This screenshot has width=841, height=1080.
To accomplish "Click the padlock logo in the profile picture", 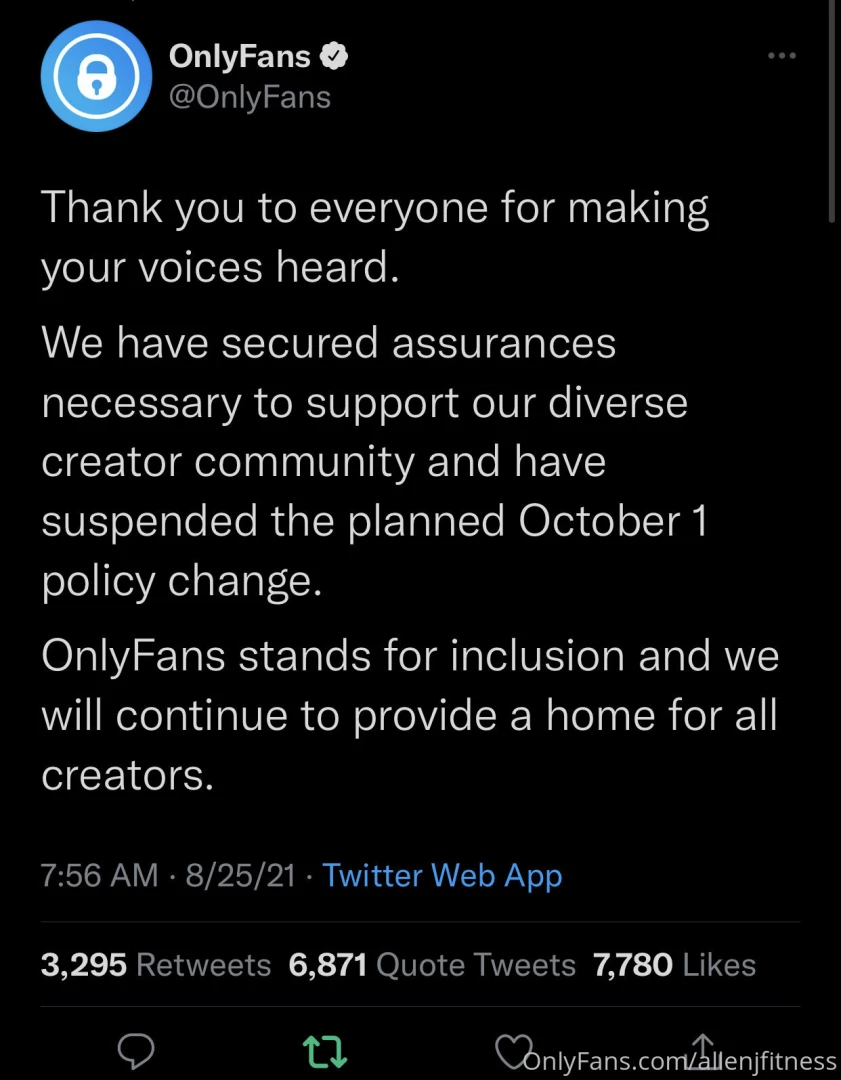I will 96,76.
